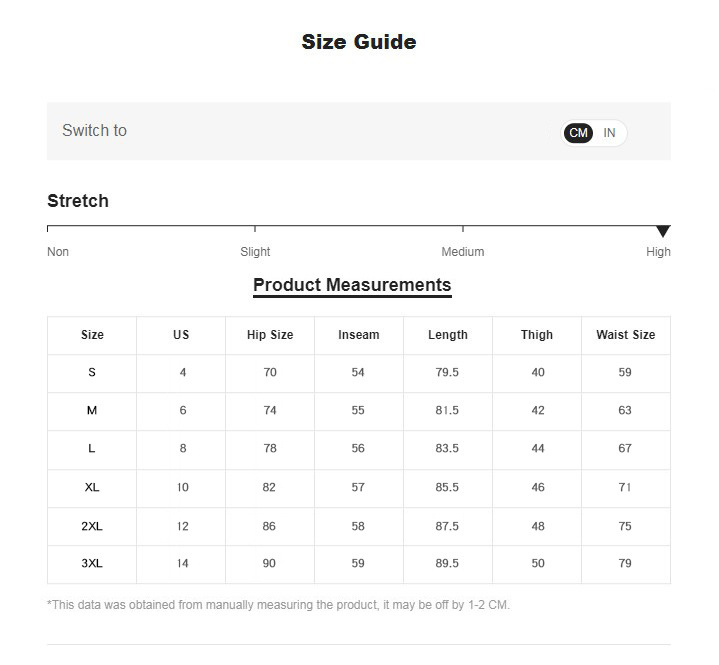Click the High stretch triangle marker
Viewport: 719px width, 665px height.
point(662,231)
